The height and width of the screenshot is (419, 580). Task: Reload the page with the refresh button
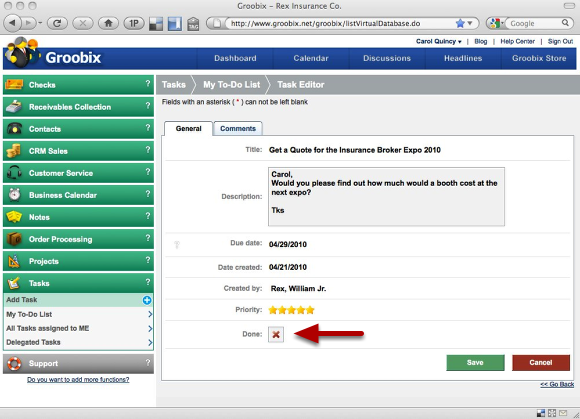click(x=57, y=23)
